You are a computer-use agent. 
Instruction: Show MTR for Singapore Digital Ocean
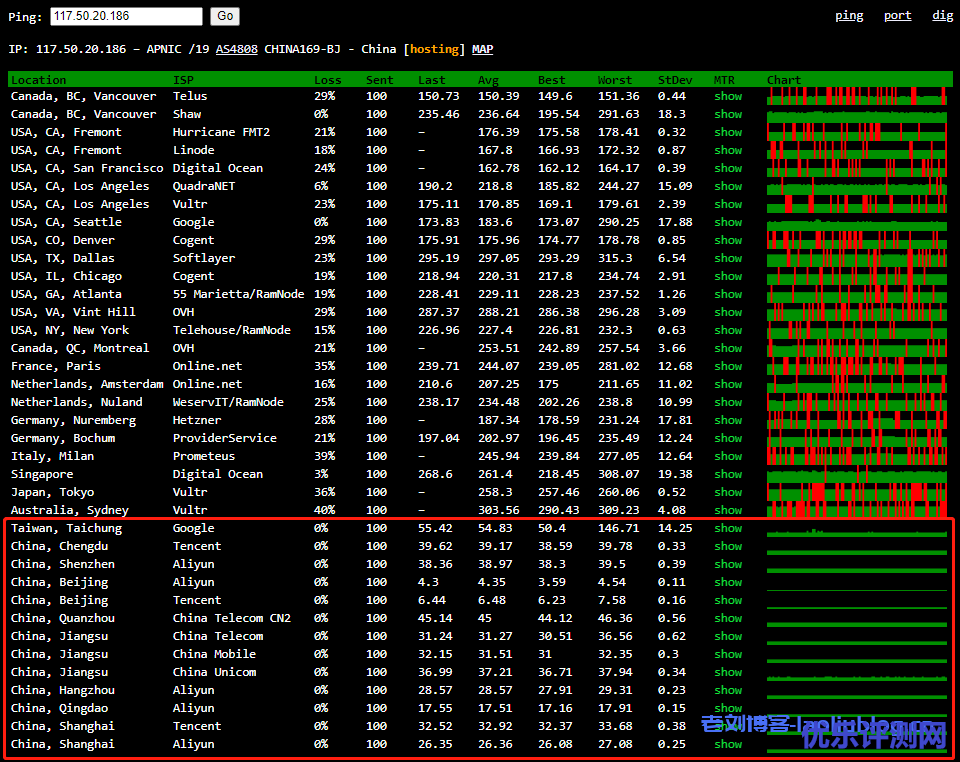tap(728, 474)
